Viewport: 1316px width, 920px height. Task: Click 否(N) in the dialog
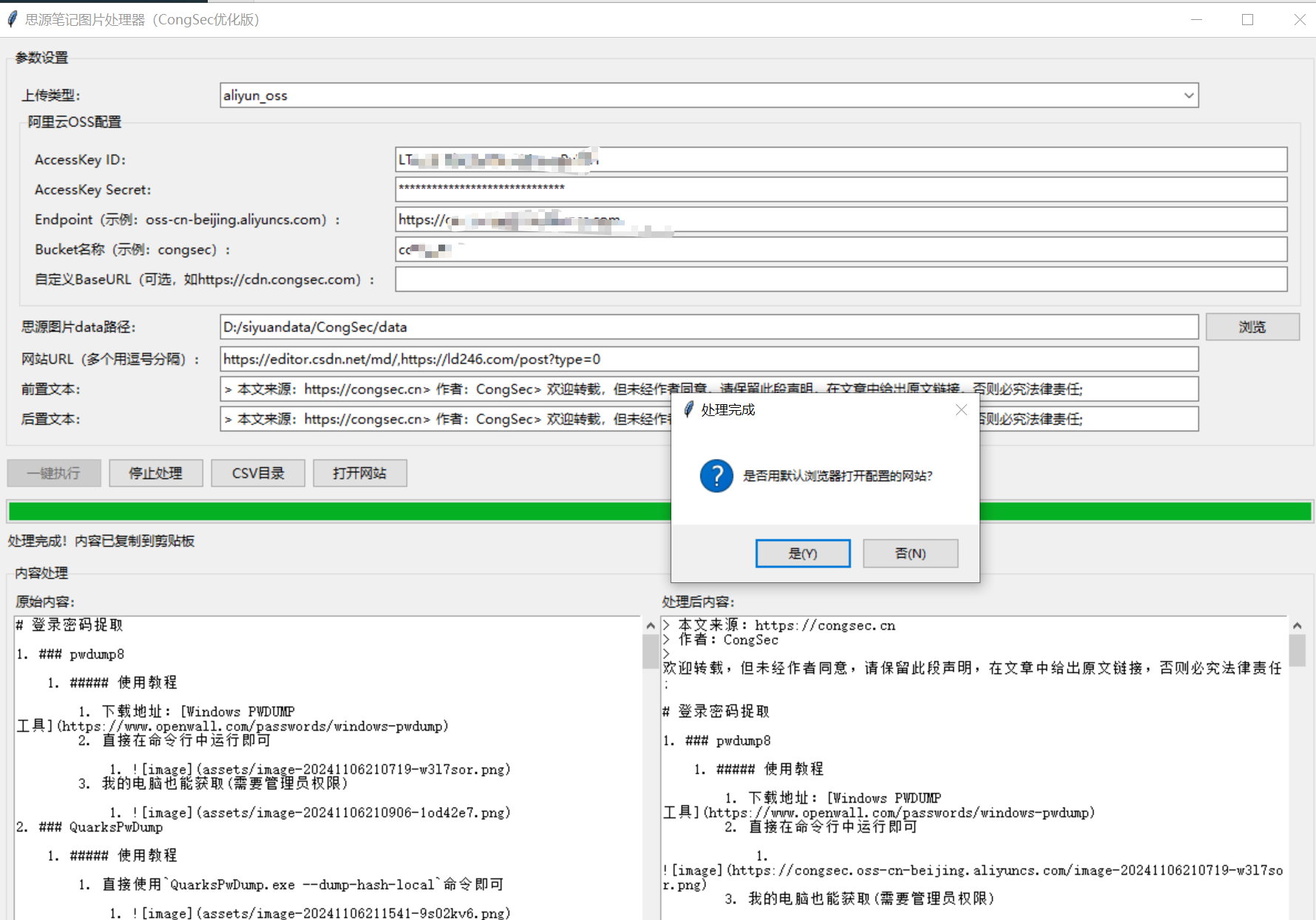tap(910, 553)
